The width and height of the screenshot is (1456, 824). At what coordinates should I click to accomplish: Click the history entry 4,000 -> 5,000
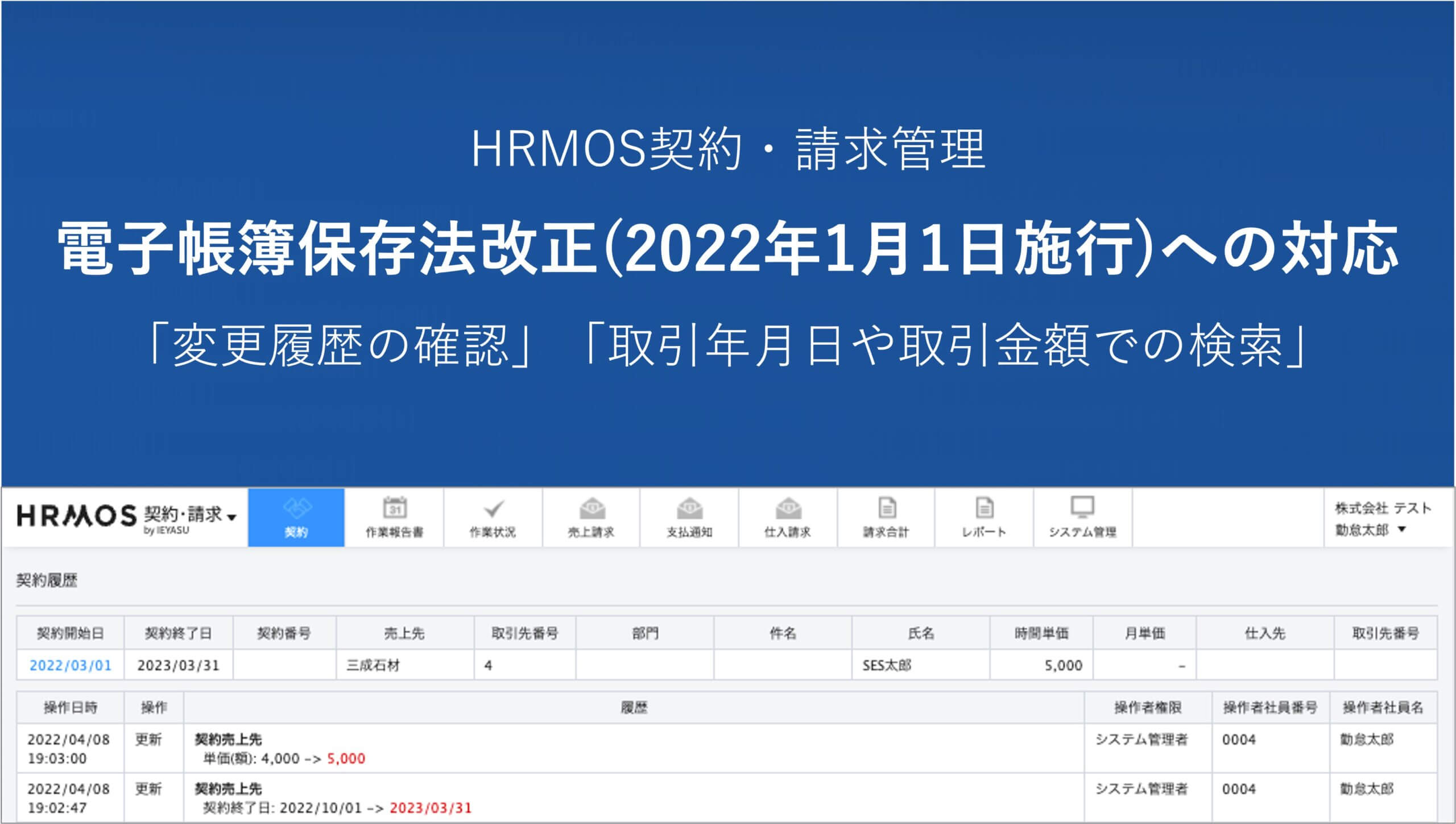click(x=284, y=759)
